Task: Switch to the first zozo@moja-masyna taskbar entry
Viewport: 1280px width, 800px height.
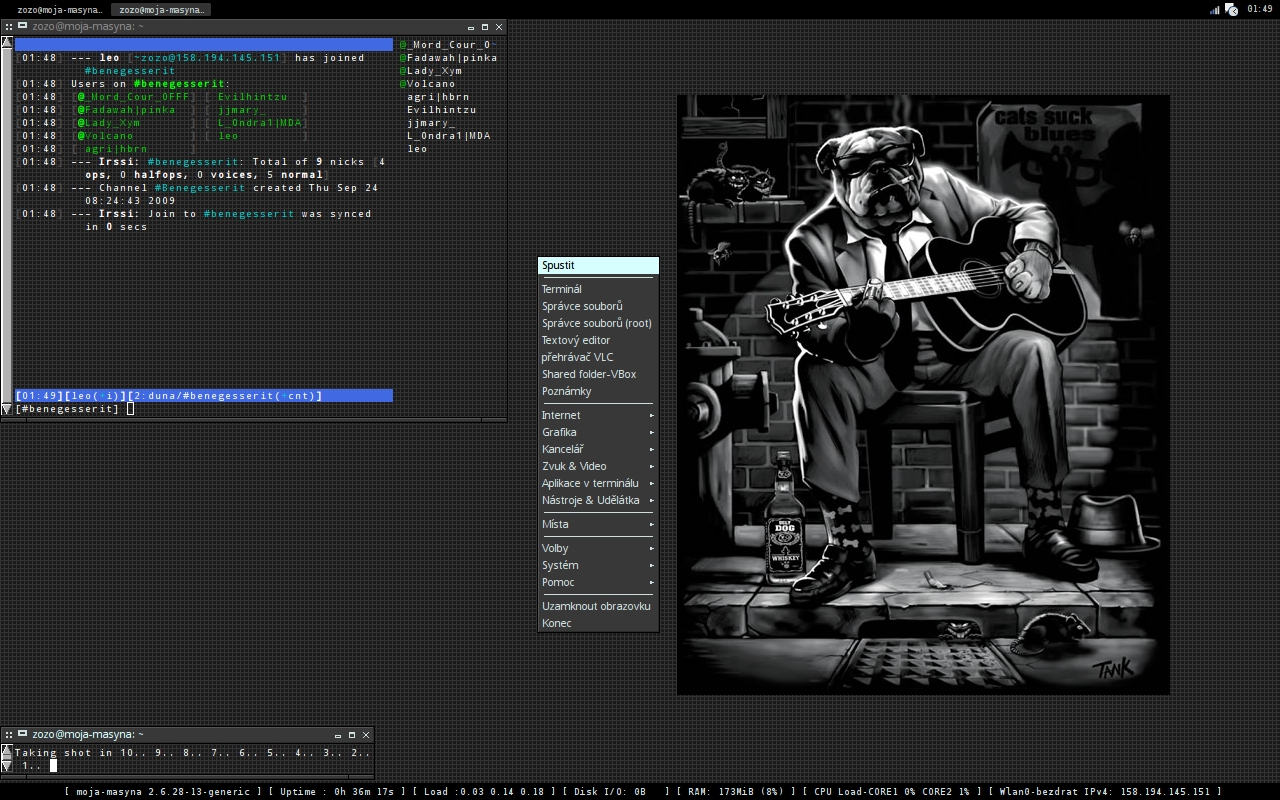Action: [59, 9]
